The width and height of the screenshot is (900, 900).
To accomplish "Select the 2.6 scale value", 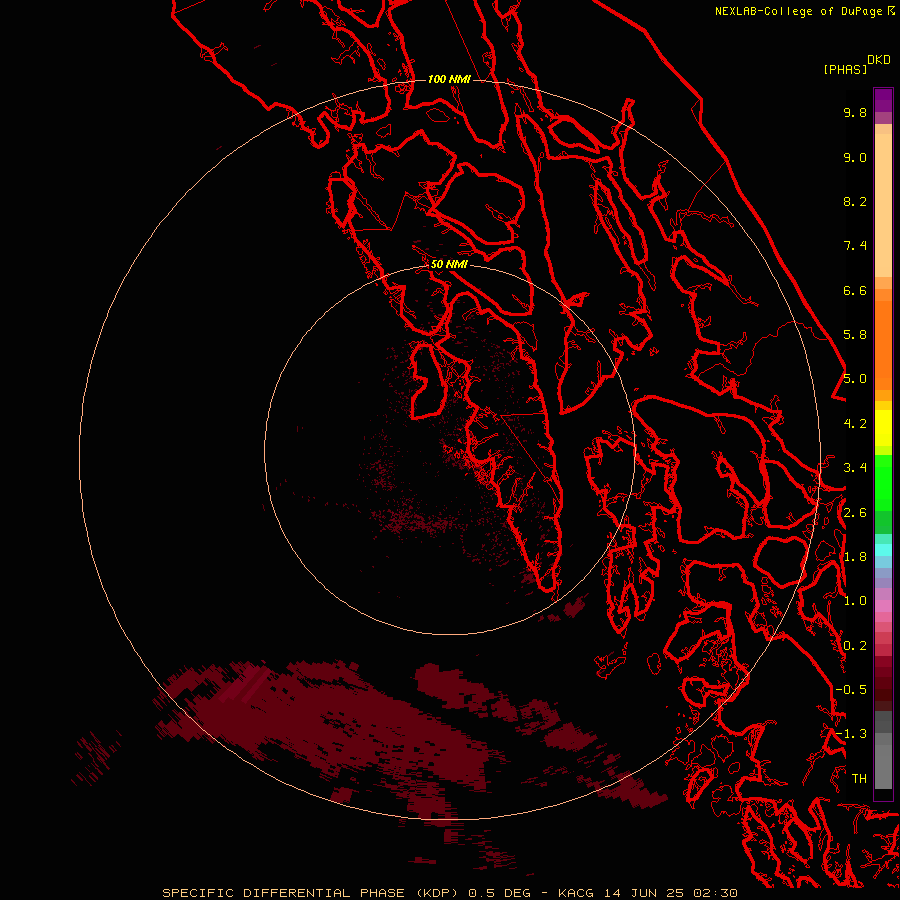I will 855,513.
